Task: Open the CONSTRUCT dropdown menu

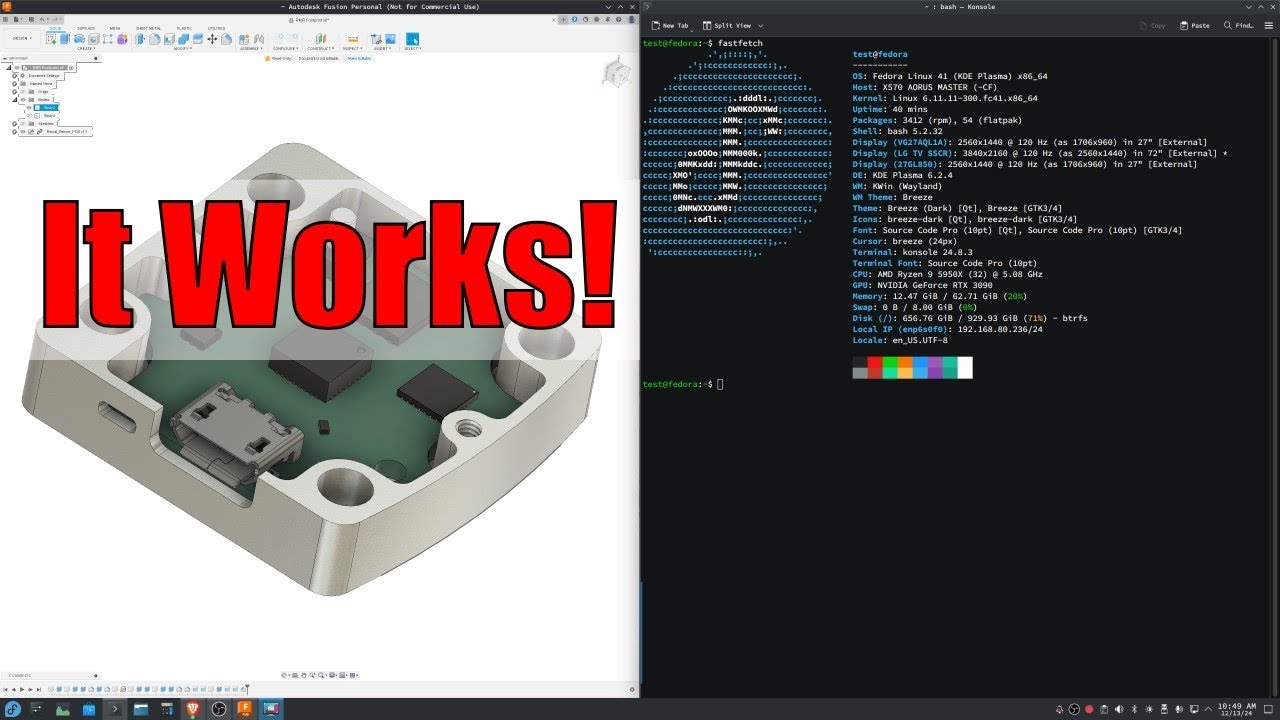Action: pyautogui.click(x=319, y=48)
